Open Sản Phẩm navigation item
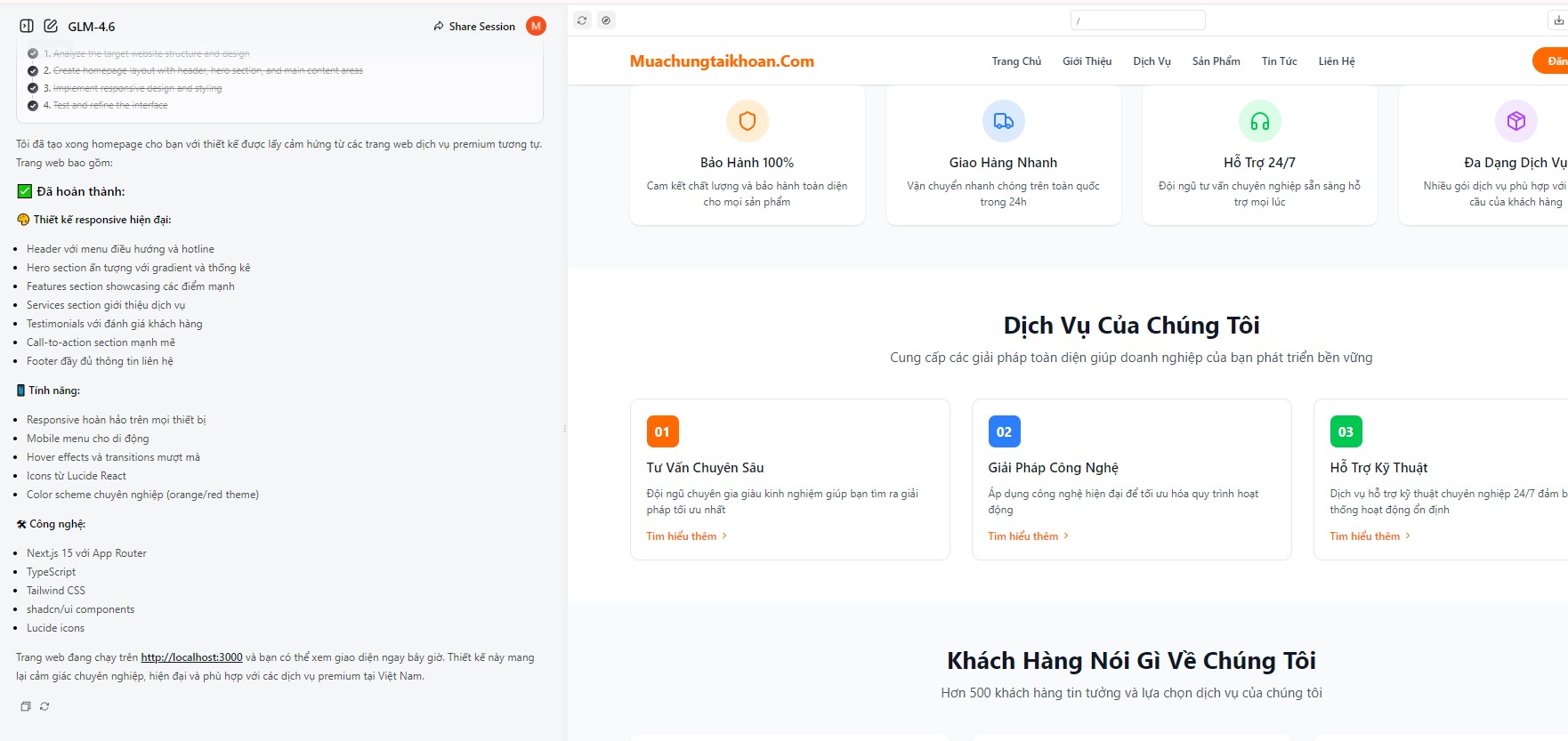Image resolution: width=1568 pixels, height=741 pixels. (1216, 61)
